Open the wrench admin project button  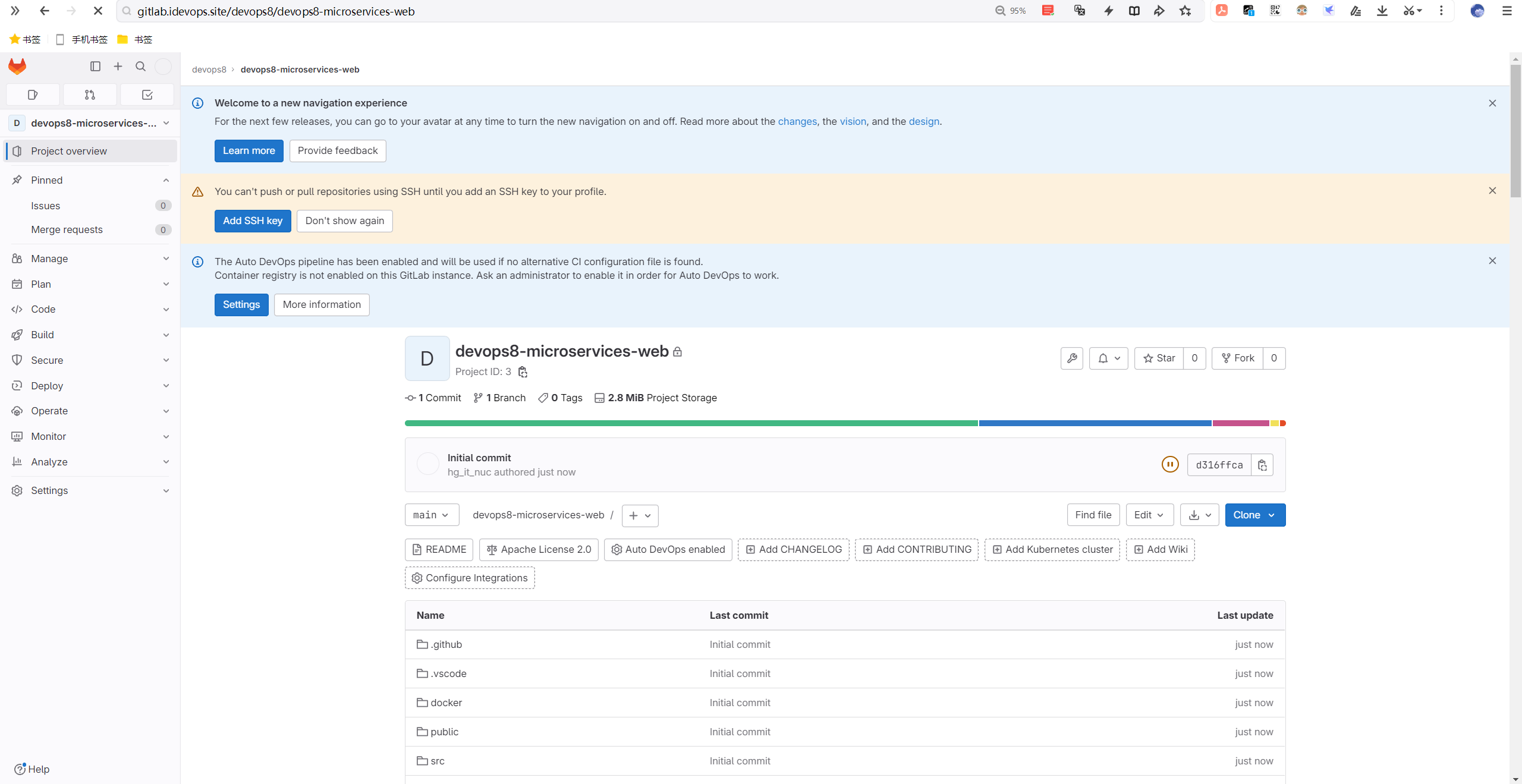tap(1071, 358)
